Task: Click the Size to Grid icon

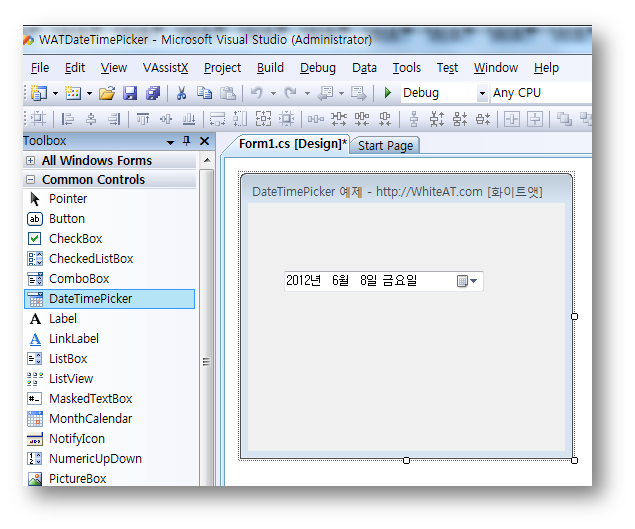Action: 287,119
